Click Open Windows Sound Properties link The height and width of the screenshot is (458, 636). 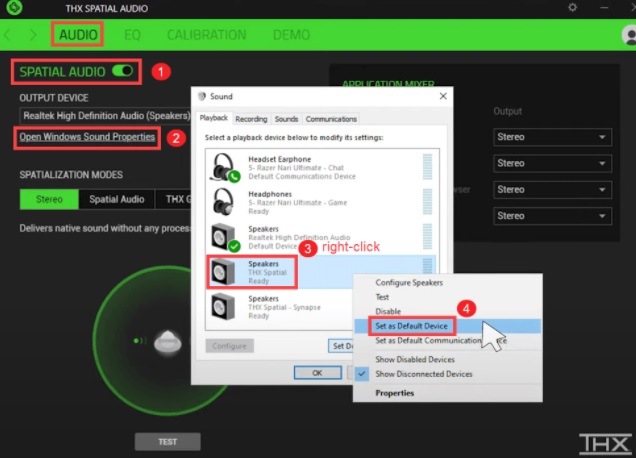click(x=87, y=137)
